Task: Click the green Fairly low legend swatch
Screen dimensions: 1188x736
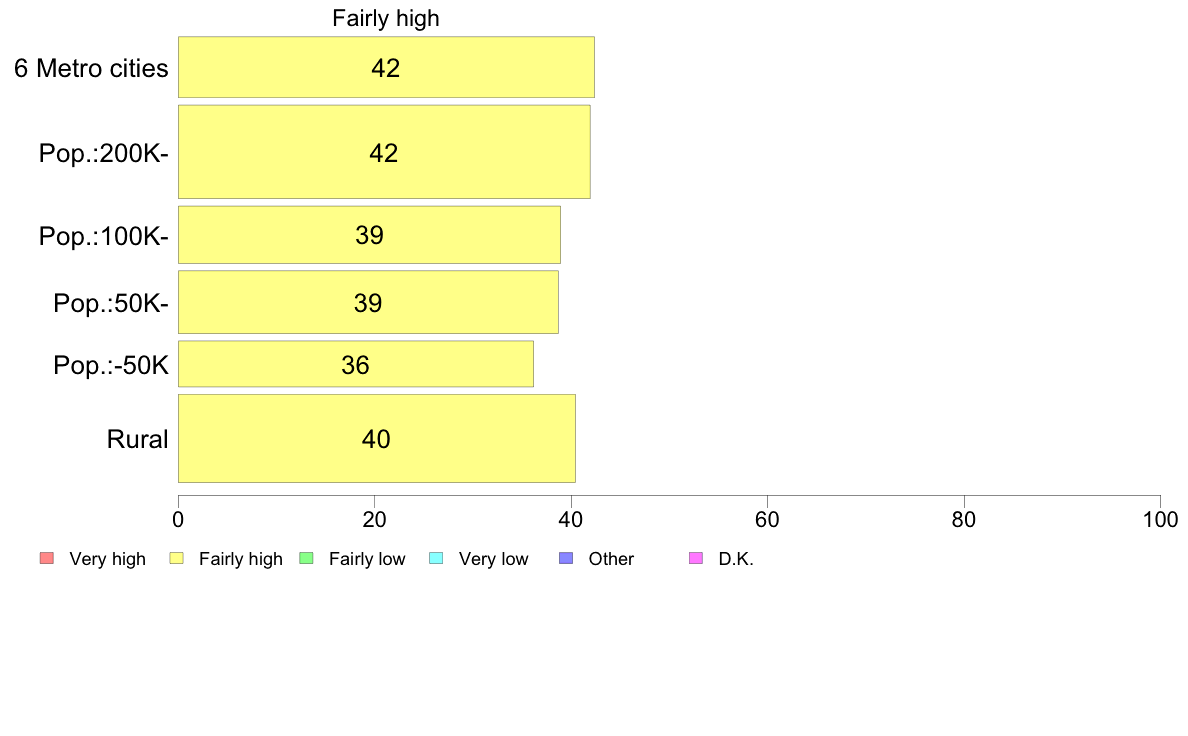Action: (306, 559)
